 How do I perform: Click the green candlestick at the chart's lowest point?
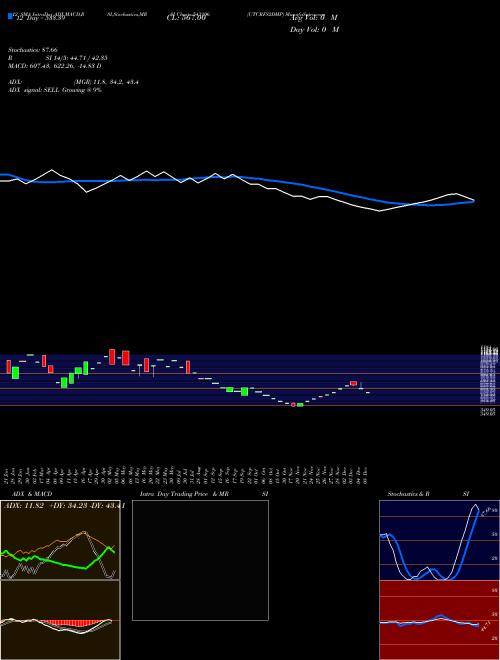click(x=300, y=405)
